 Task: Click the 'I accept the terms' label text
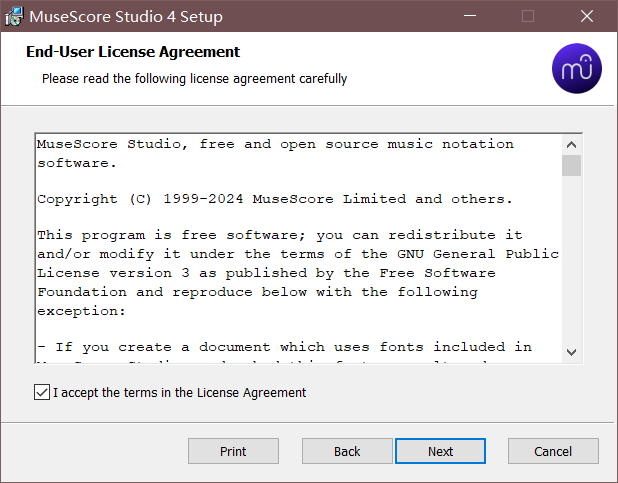coord(179,393)
